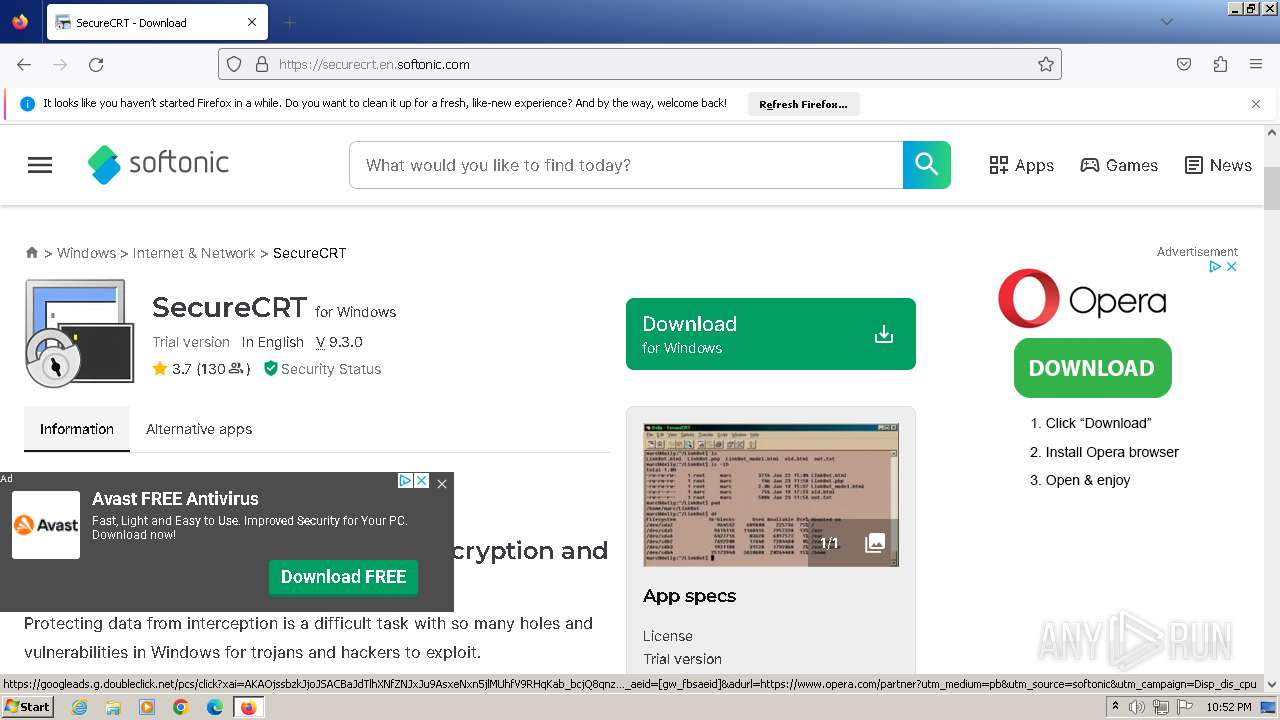Open the Softonic hamburger menu

pyautogui.click(x=40, y=165)
